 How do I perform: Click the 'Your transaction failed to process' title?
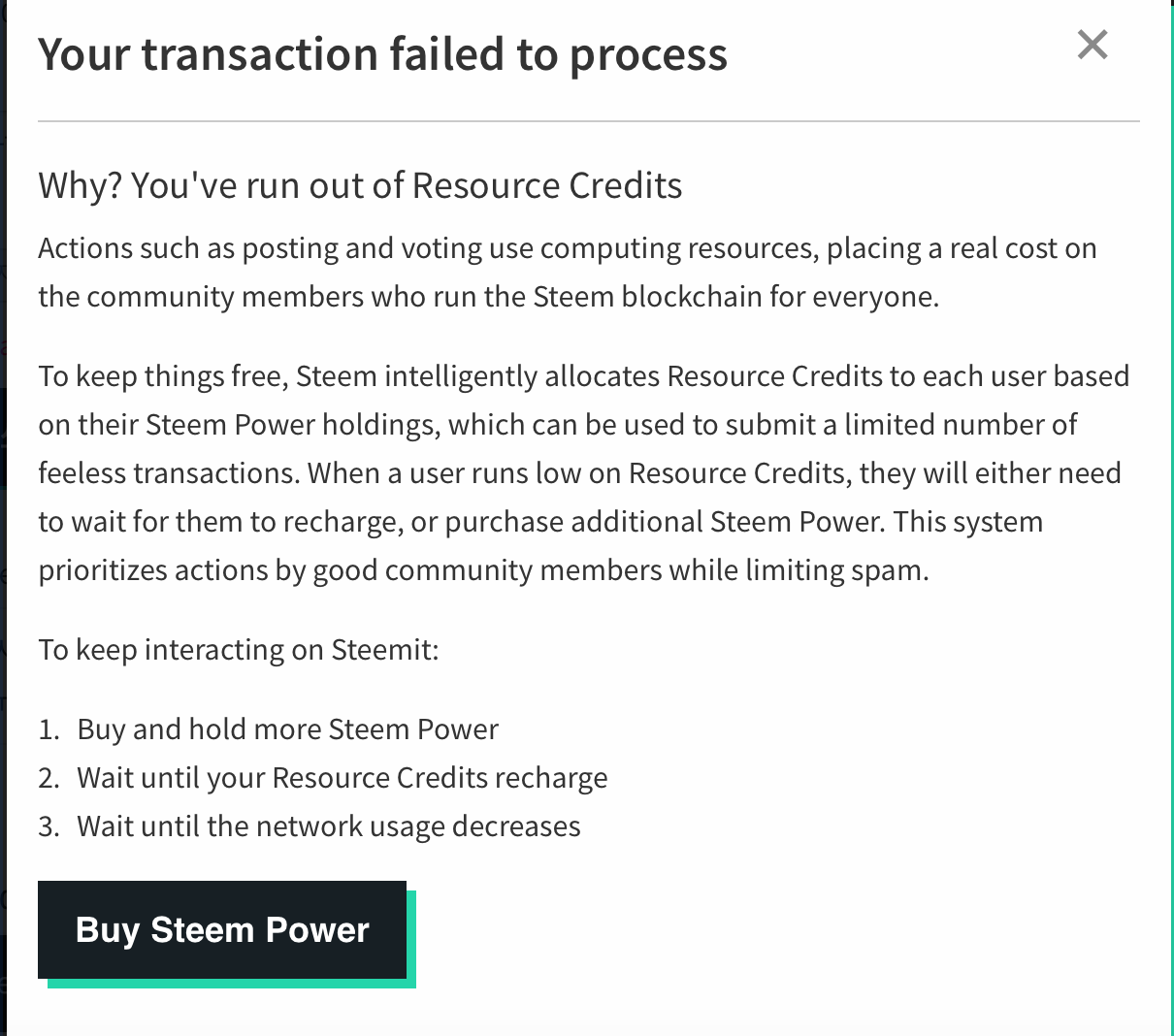tap(382, 55)
